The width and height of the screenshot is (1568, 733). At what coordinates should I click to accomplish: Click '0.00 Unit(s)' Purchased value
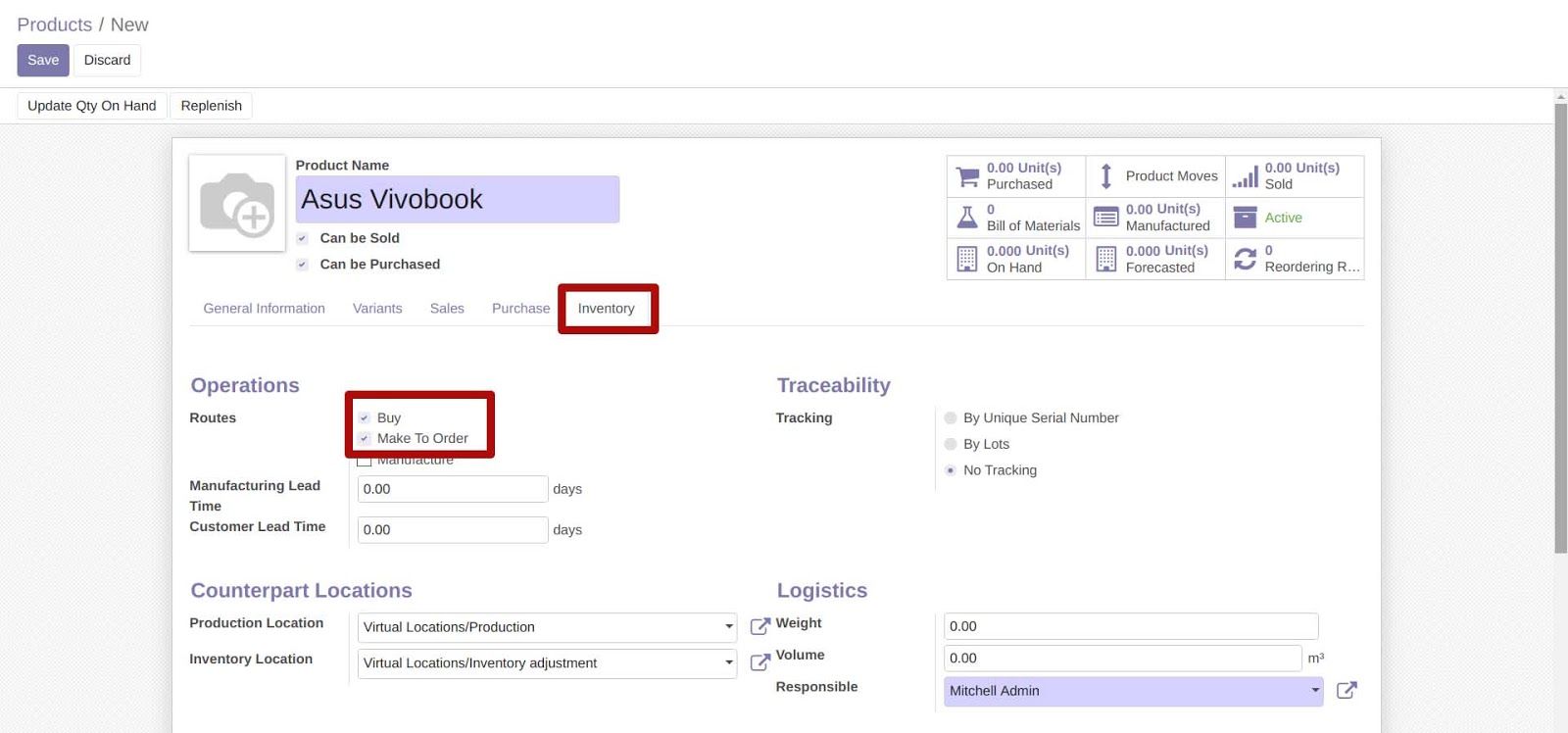[1024, 168]
